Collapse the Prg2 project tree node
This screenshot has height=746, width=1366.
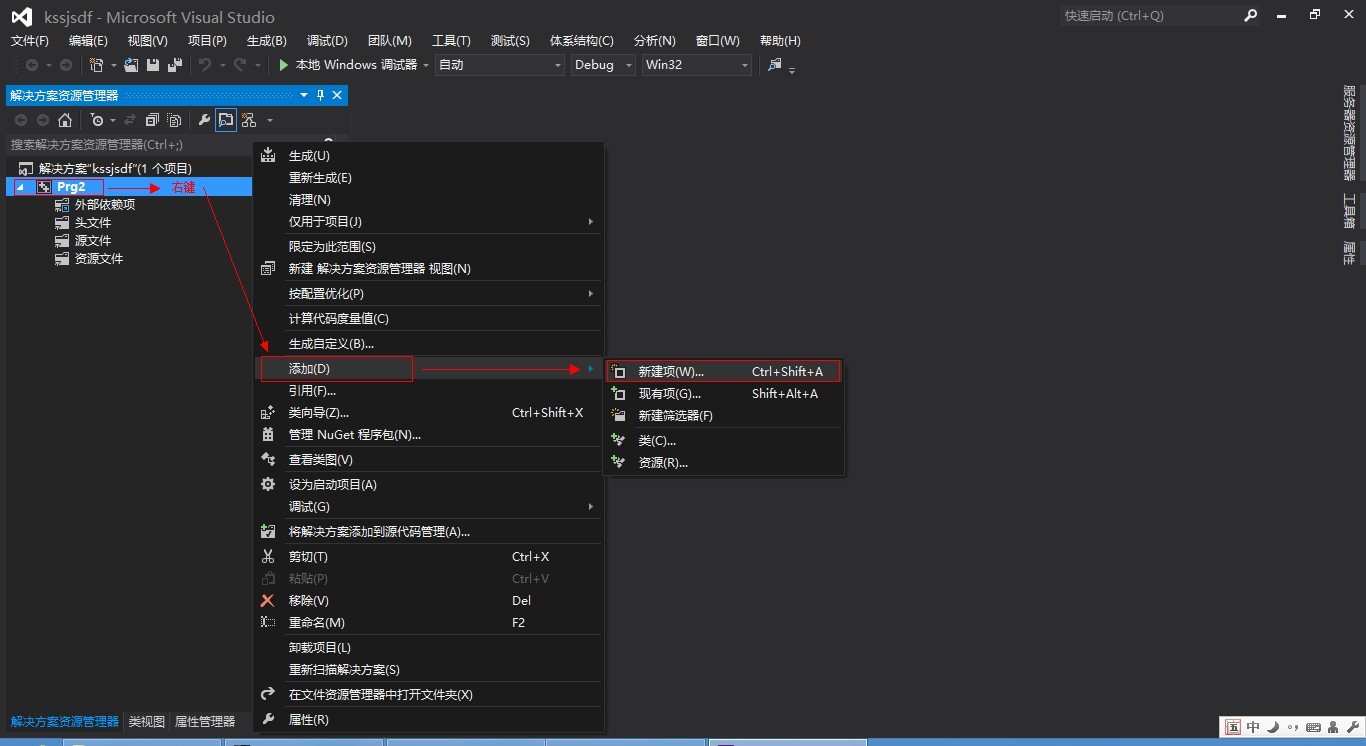pos(20,188)
